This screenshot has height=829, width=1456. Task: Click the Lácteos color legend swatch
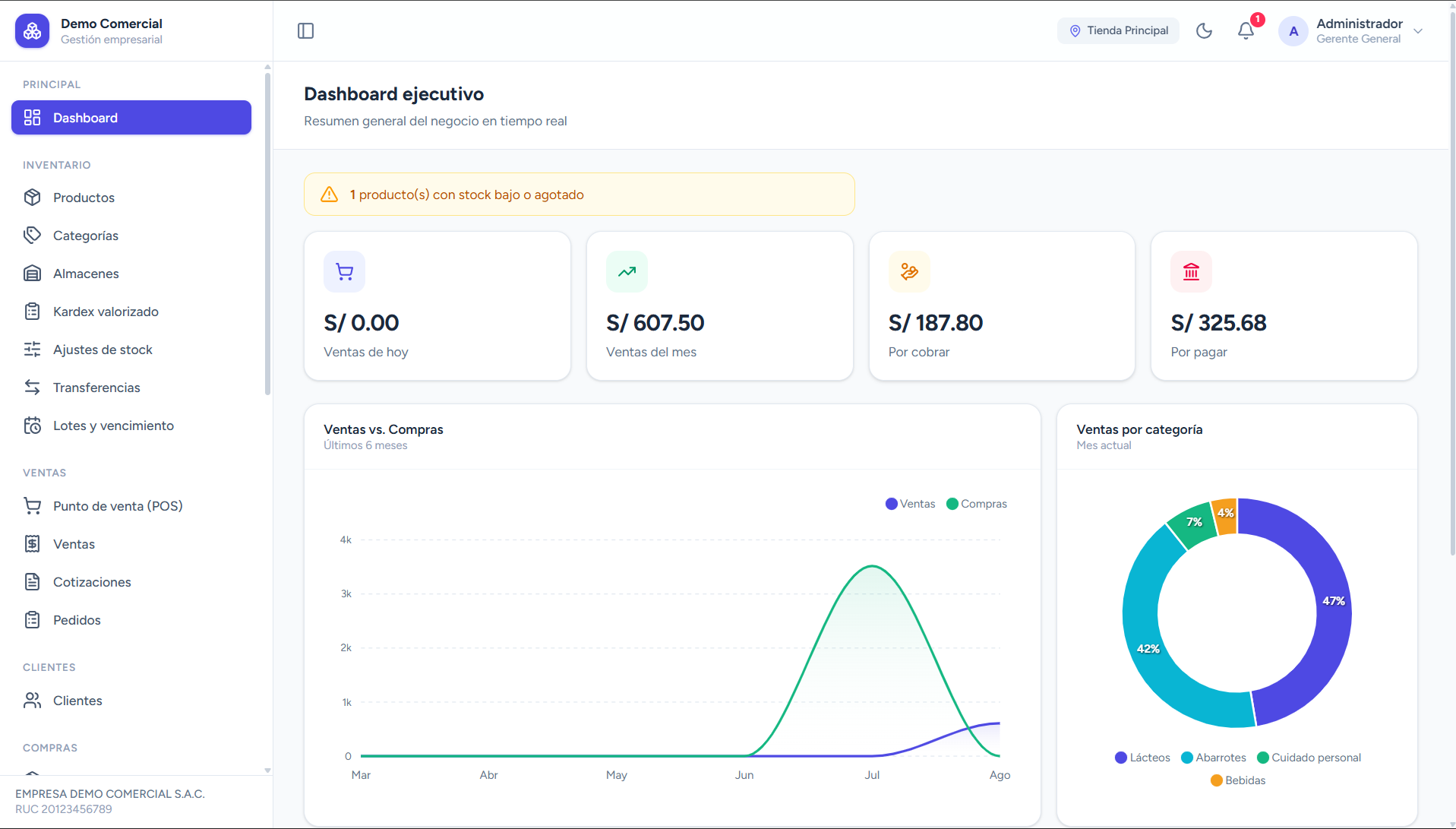pos(1120,758)
